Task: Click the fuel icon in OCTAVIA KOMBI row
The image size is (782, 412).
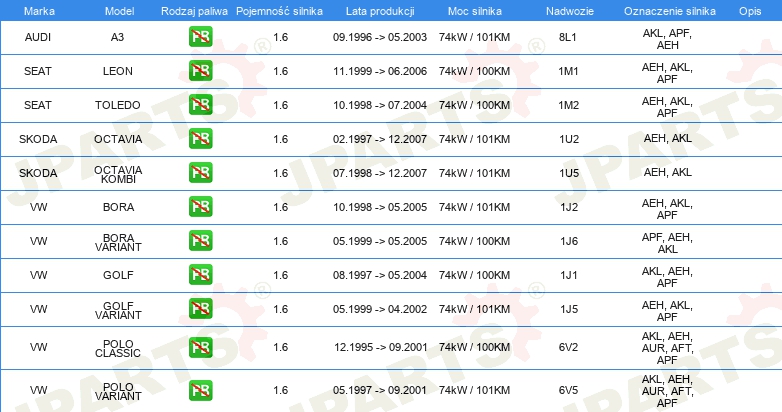Action: (200, 173)
